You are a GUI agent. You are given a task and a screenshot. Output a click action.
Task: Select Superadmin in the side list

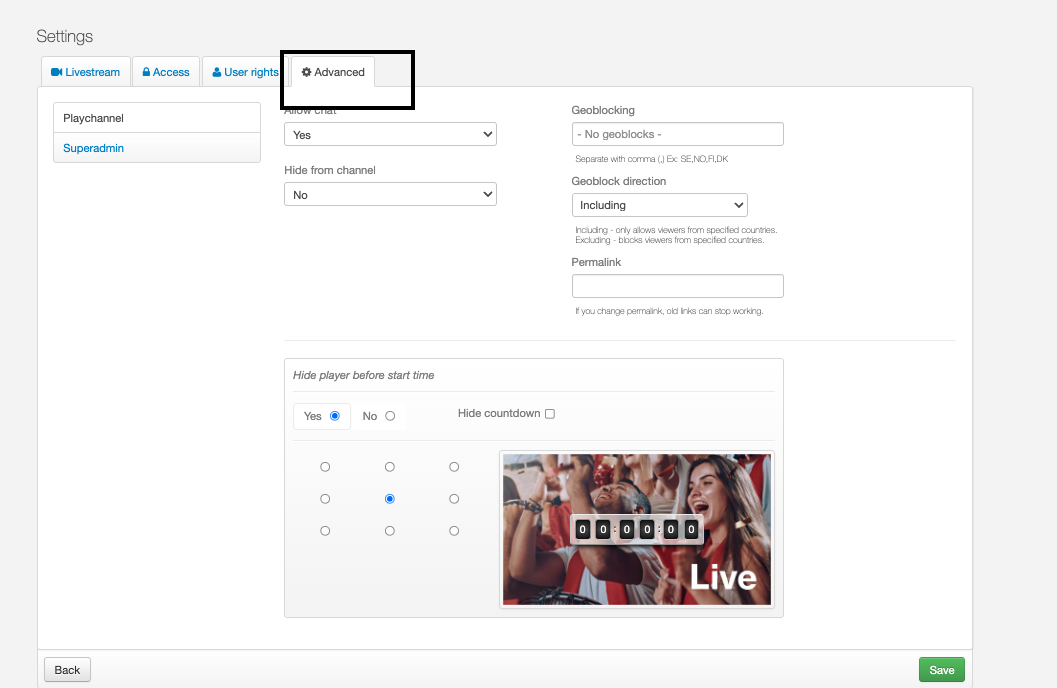tap(94, 148)
